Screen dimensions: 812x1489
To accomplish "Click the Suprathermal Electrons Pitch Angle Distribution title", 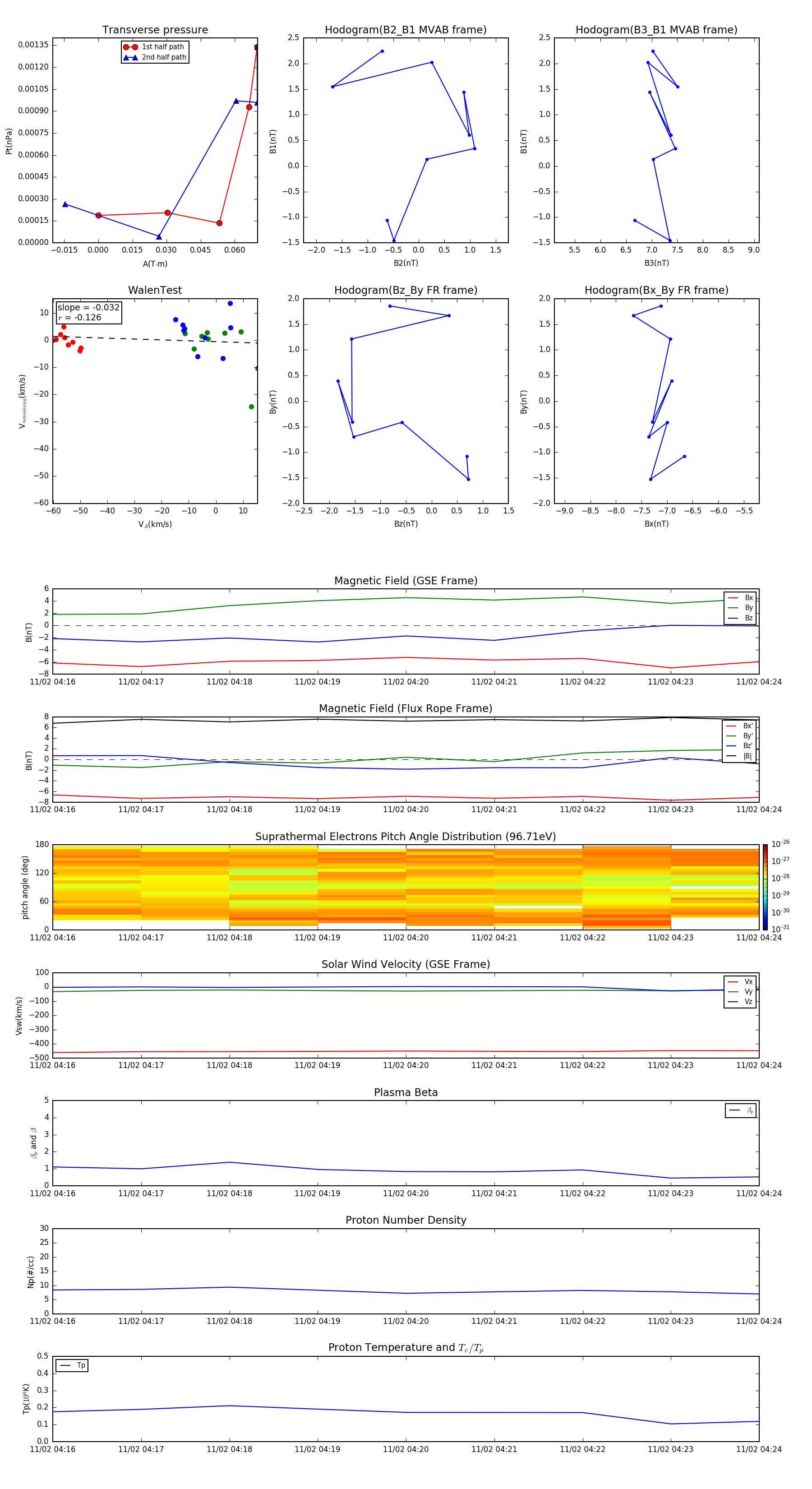I will click(406, 837).
